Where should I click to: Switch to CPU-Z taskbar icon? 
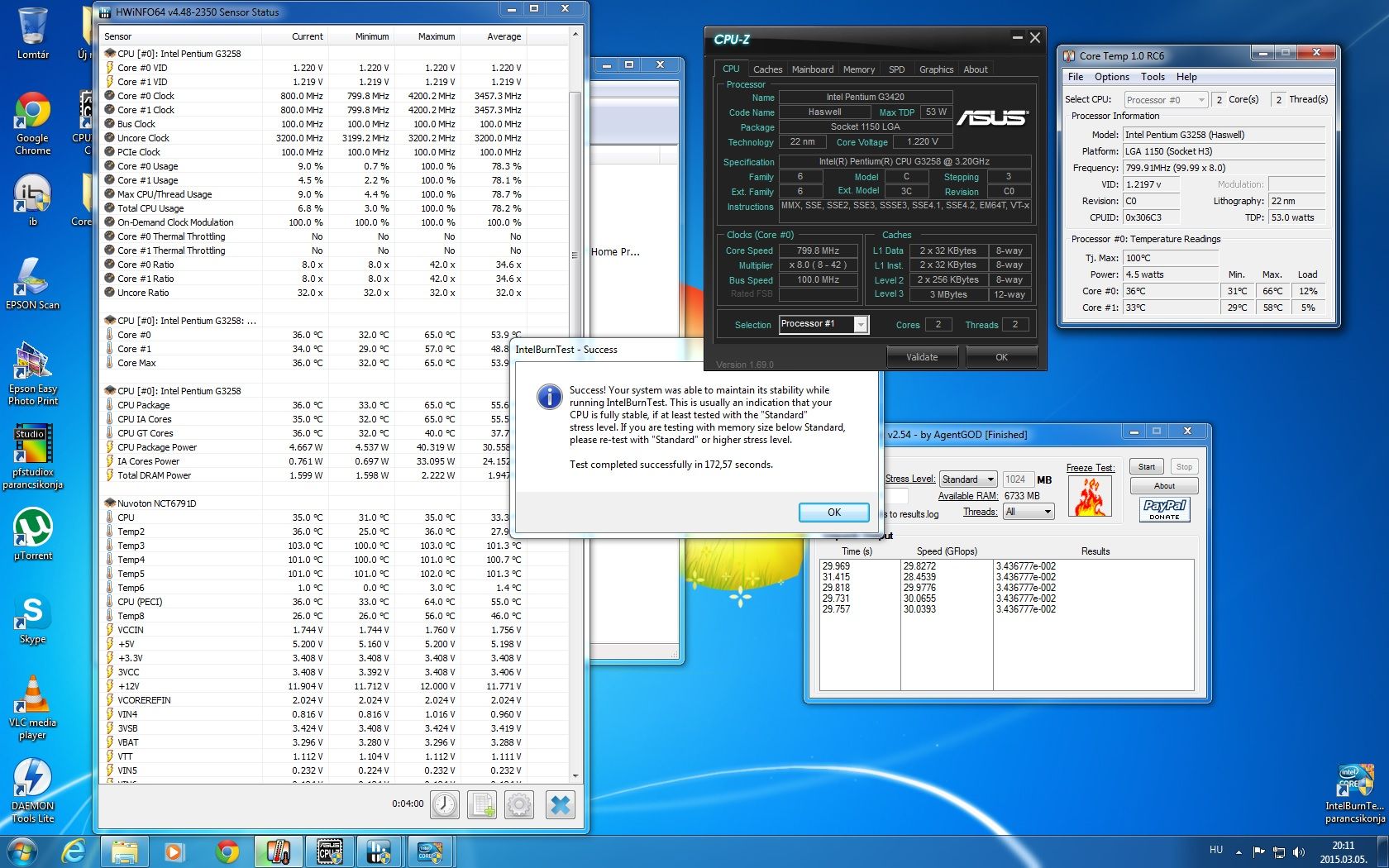pos(329,851)
